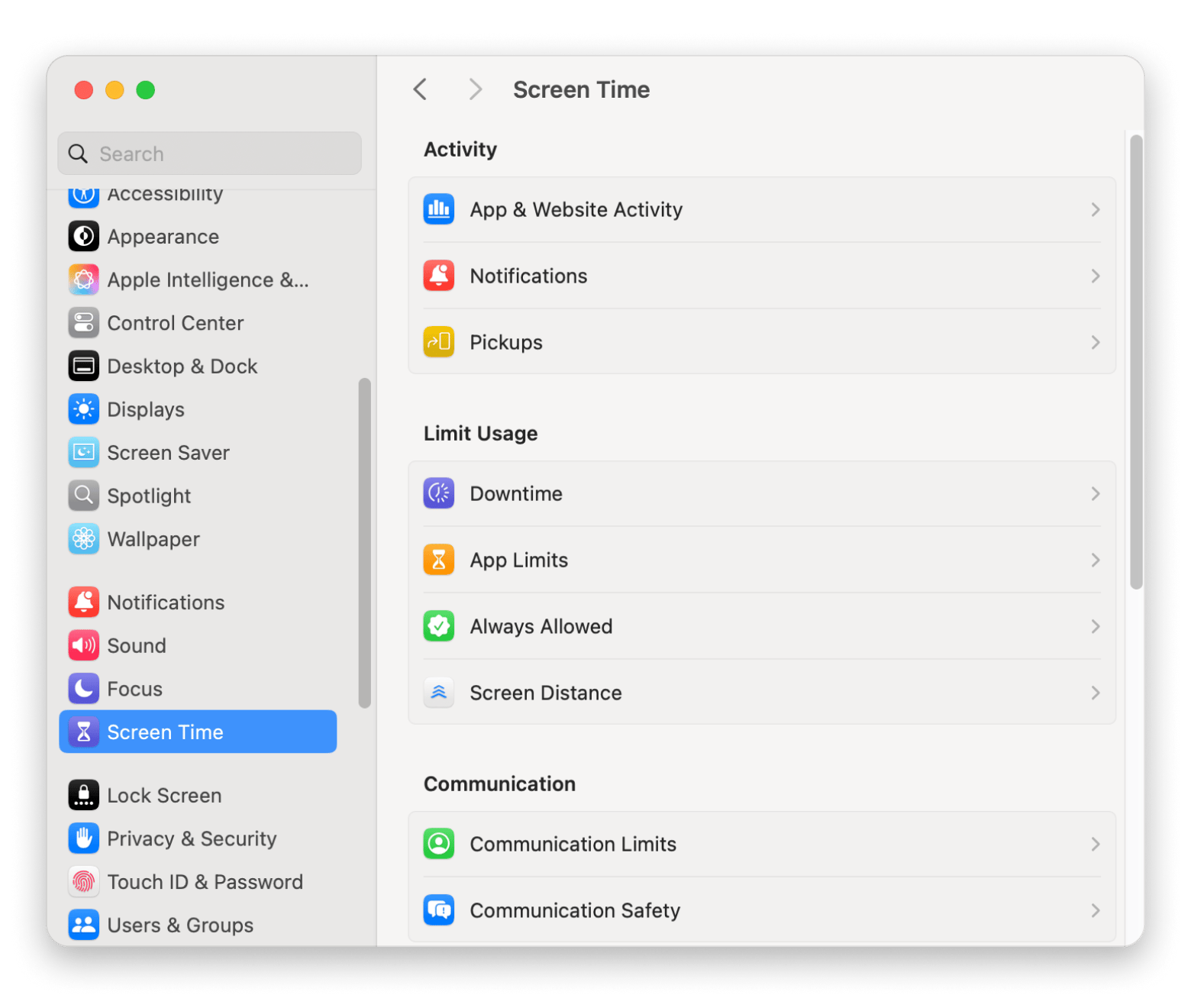Expand the Screen Distance row chevron

click(1096, 693)
